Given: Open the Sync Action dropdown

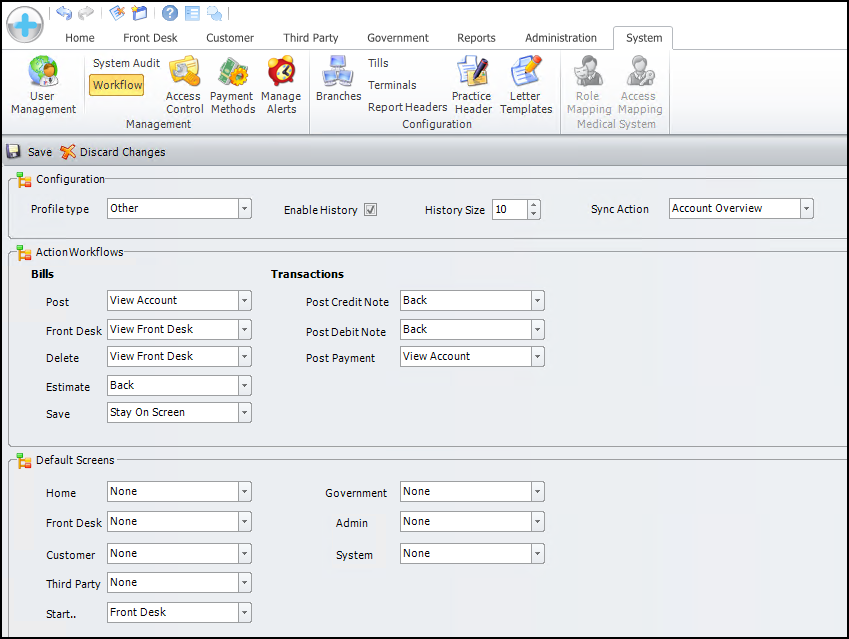Looking at the screenshot, I should pos(806,209).
